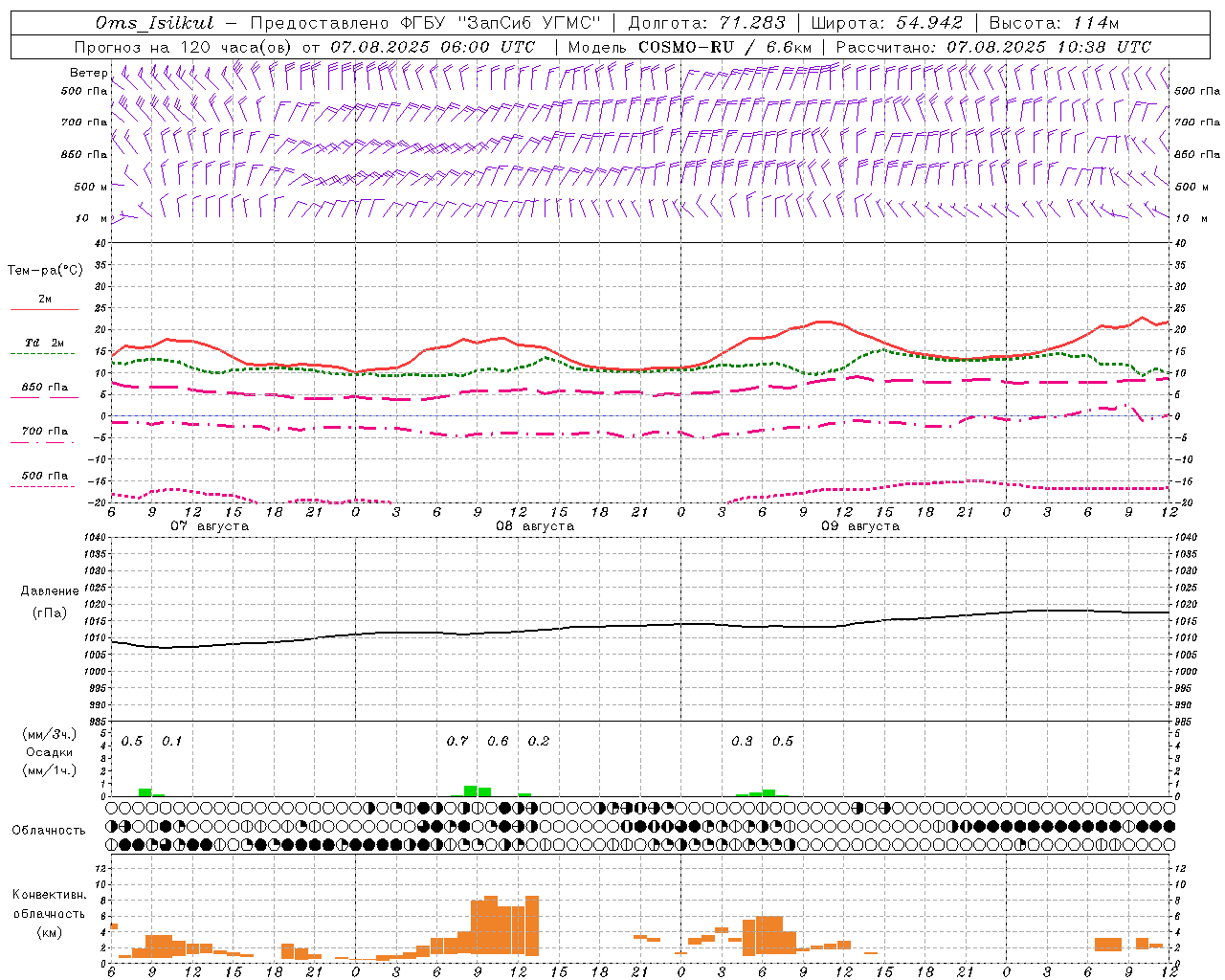Click the green precipitation bar below value 0.7
This screenshot has height=980, width=1225.
coord(471,791)
